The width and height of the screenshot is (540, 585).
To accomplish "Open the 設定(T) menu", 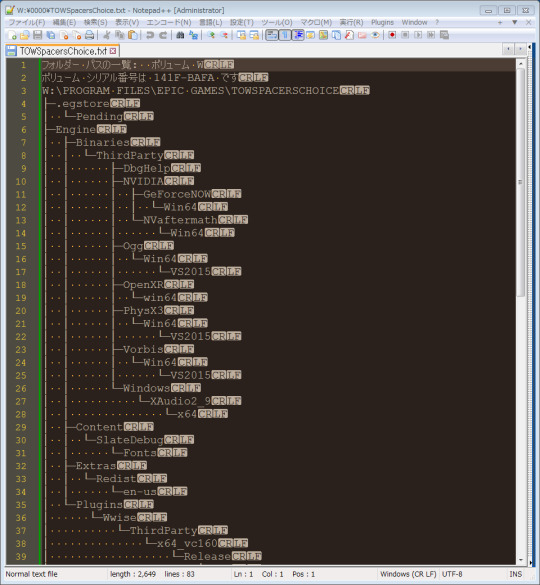I will point(241,22).
